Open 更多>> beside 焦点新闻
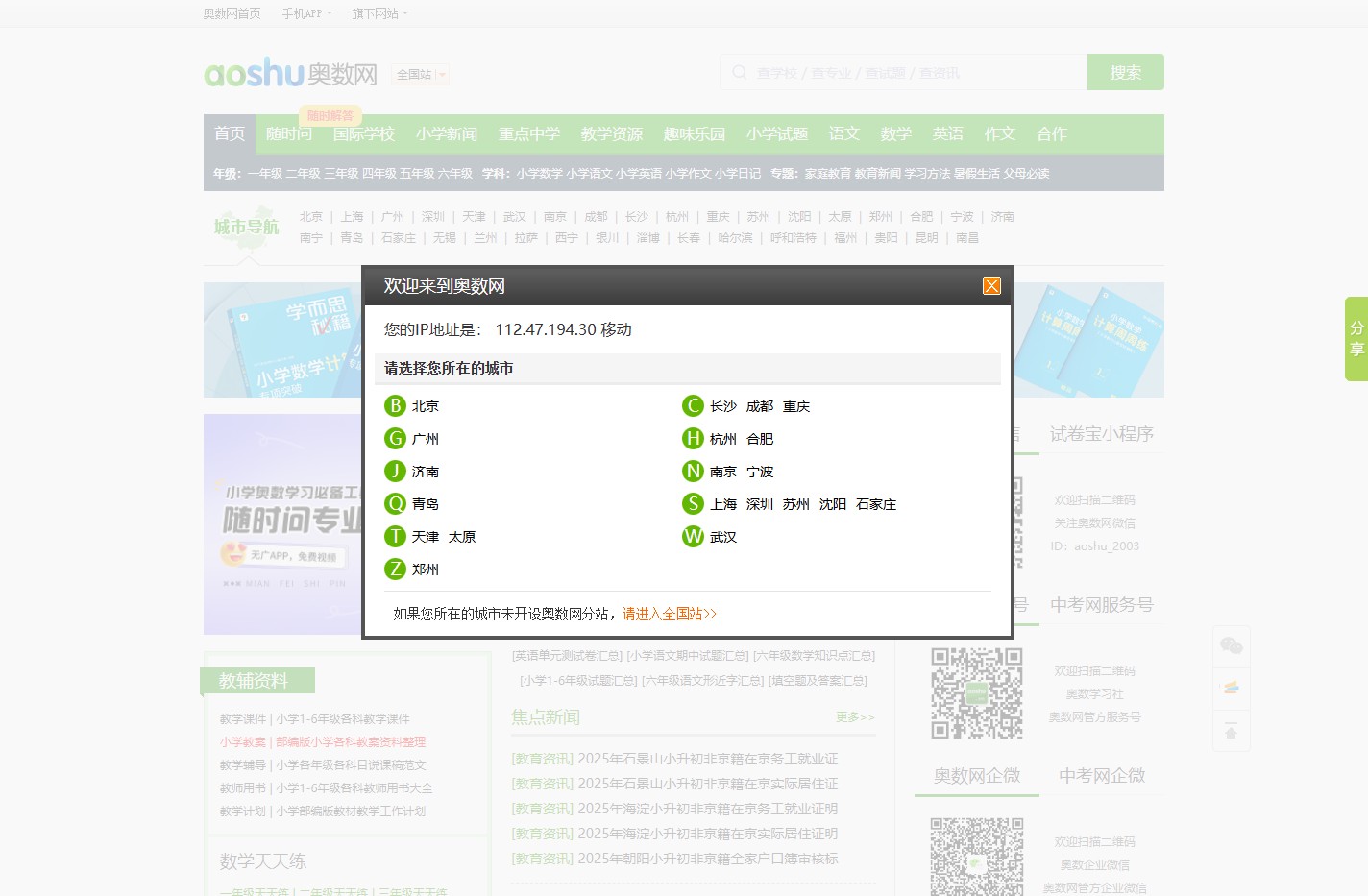The height and width of the screenshot is (896, 1368). point(855,717)
